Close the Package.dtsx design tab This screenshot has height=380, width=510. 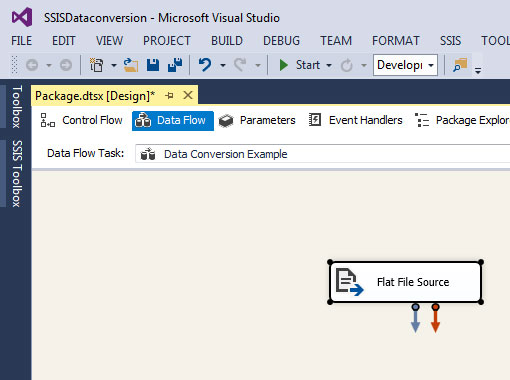(188, 95)
